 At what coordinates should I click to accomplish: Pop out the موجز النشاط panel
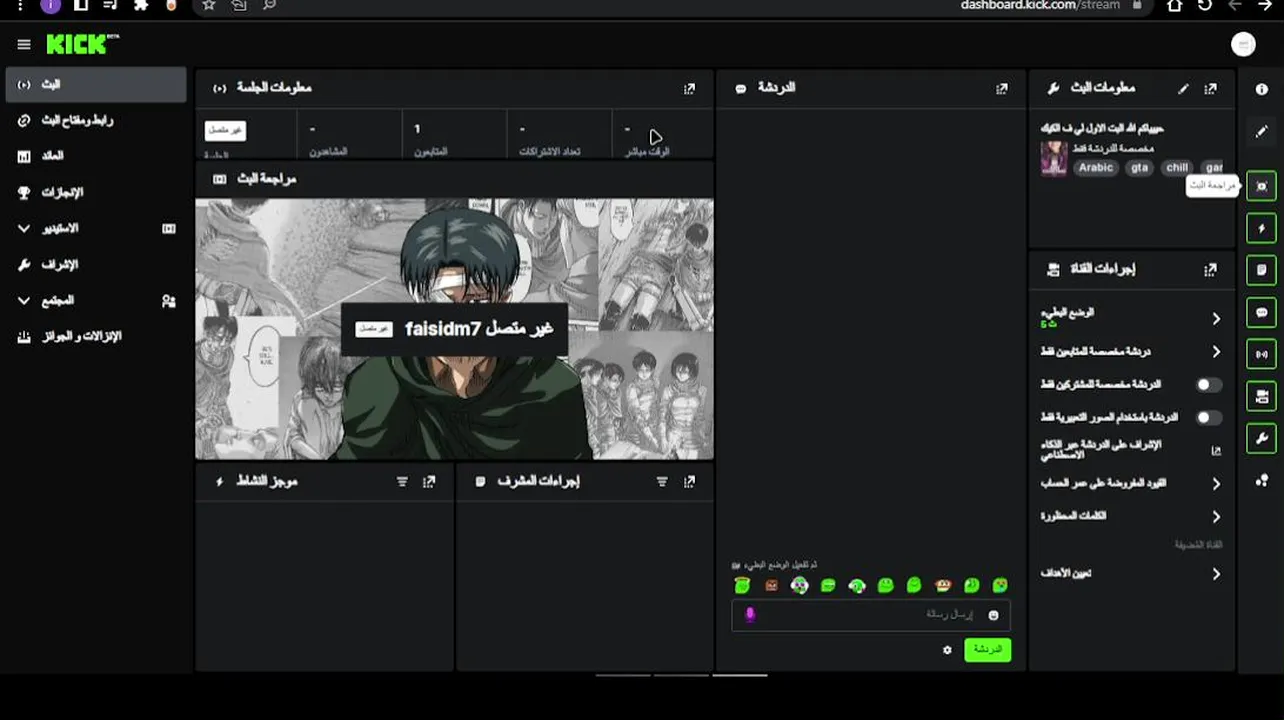tap(429, 482)
